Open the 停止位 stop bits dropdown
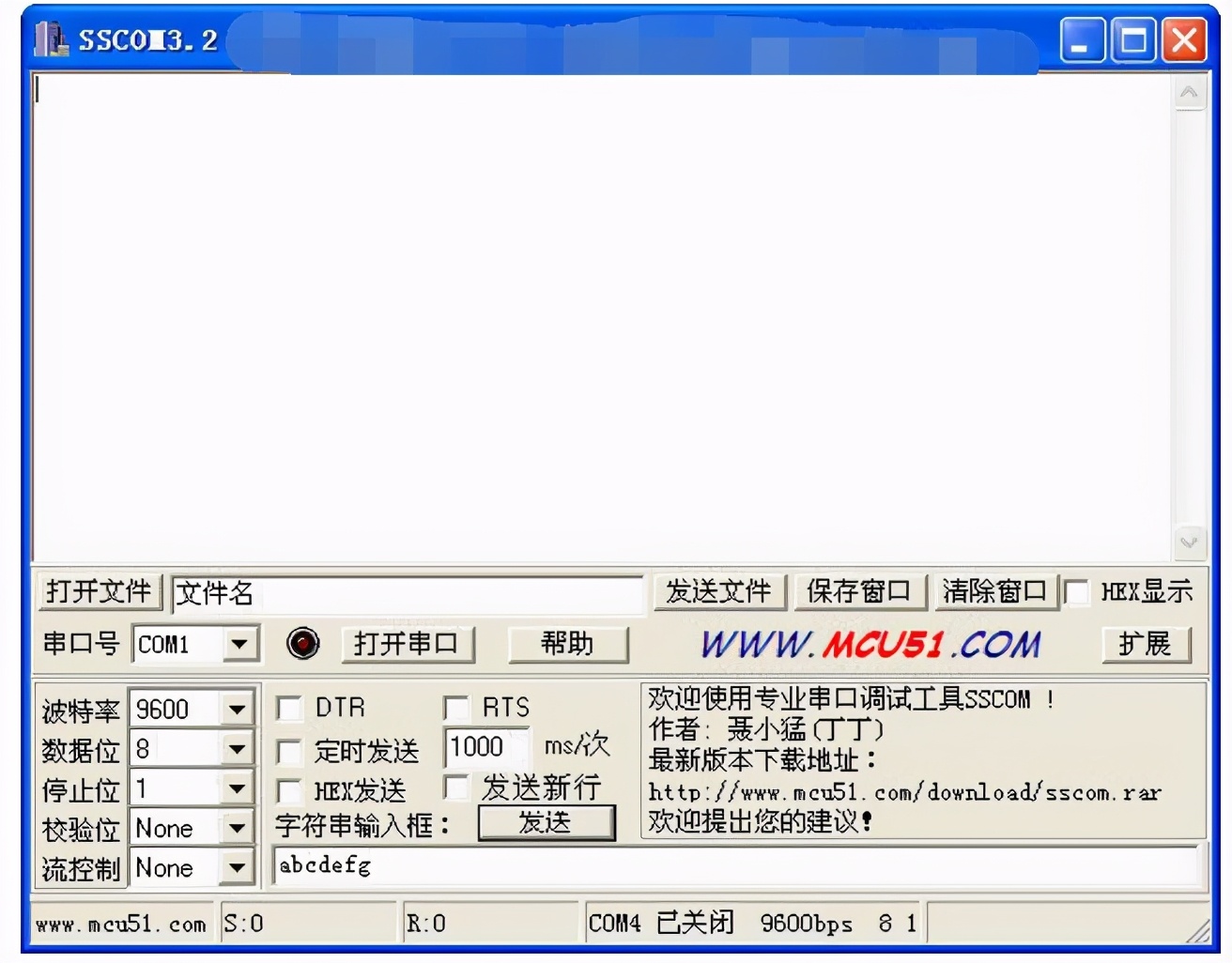1232x963 pixels. point(237,788)
